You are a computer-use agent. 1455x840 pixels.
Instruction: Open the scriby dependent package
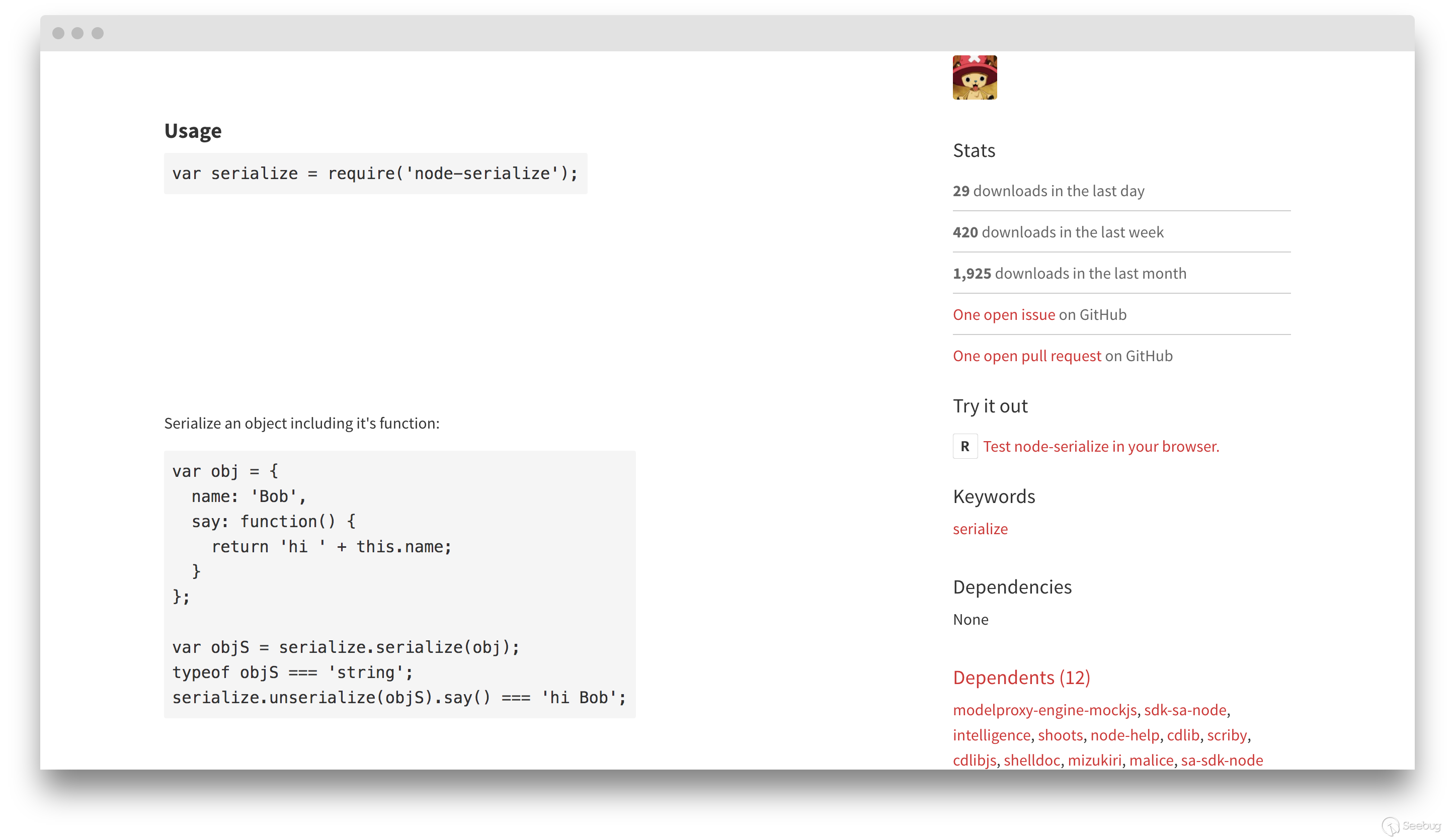point(1227,735)
